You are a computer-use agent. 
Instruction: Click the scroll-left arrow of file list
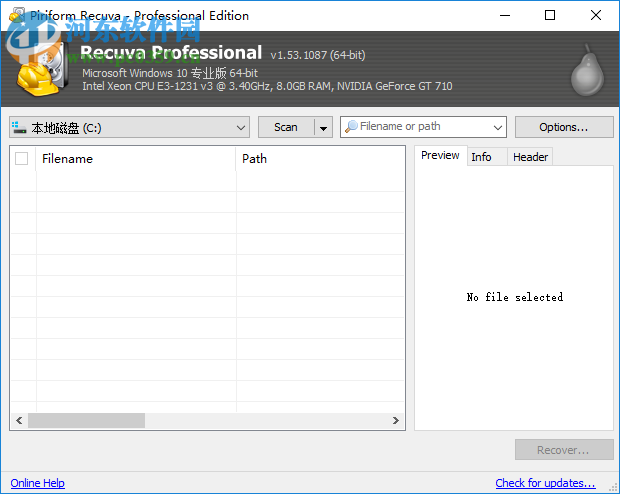coord(19,420)
